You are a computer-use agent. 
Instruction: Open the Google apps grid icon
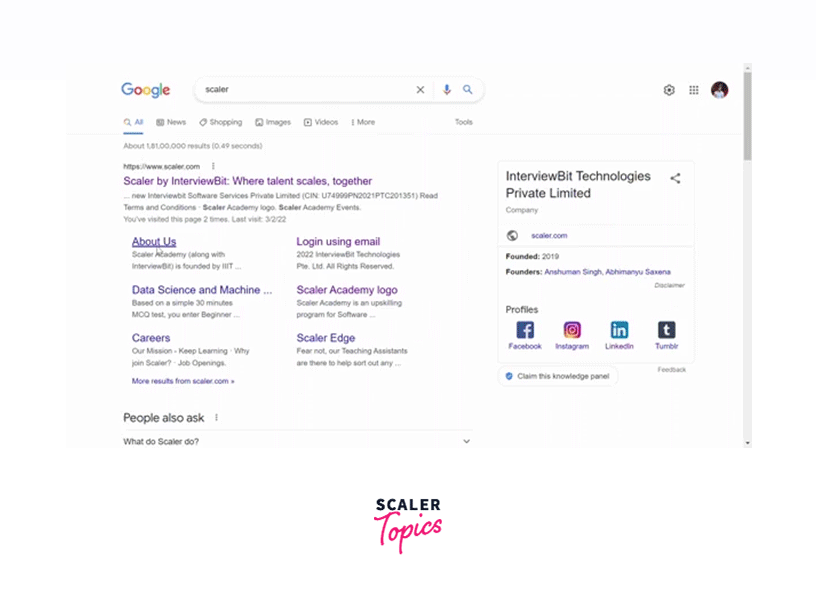coord(694,90)
